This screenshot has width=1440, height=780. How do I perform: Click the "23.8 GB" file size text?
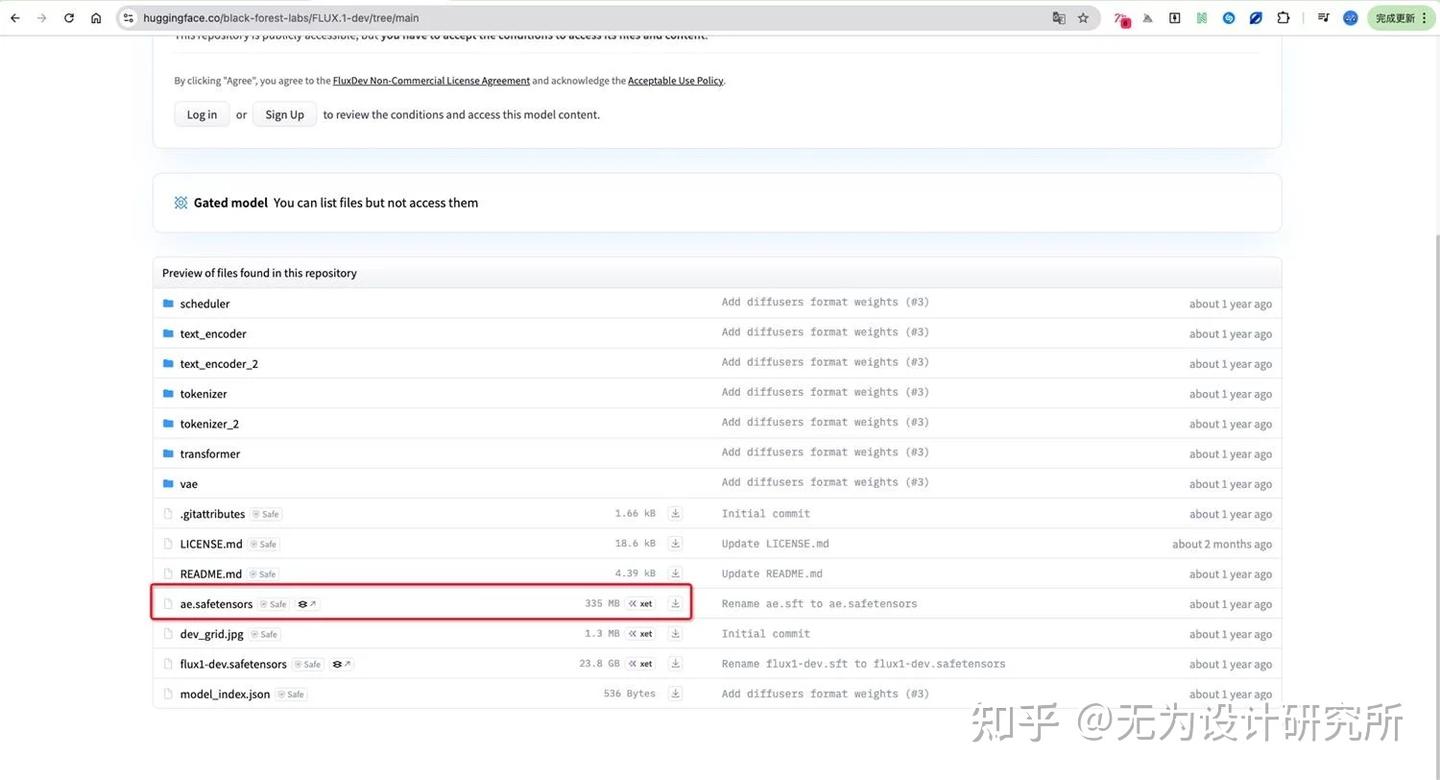[x=599, y=664]
